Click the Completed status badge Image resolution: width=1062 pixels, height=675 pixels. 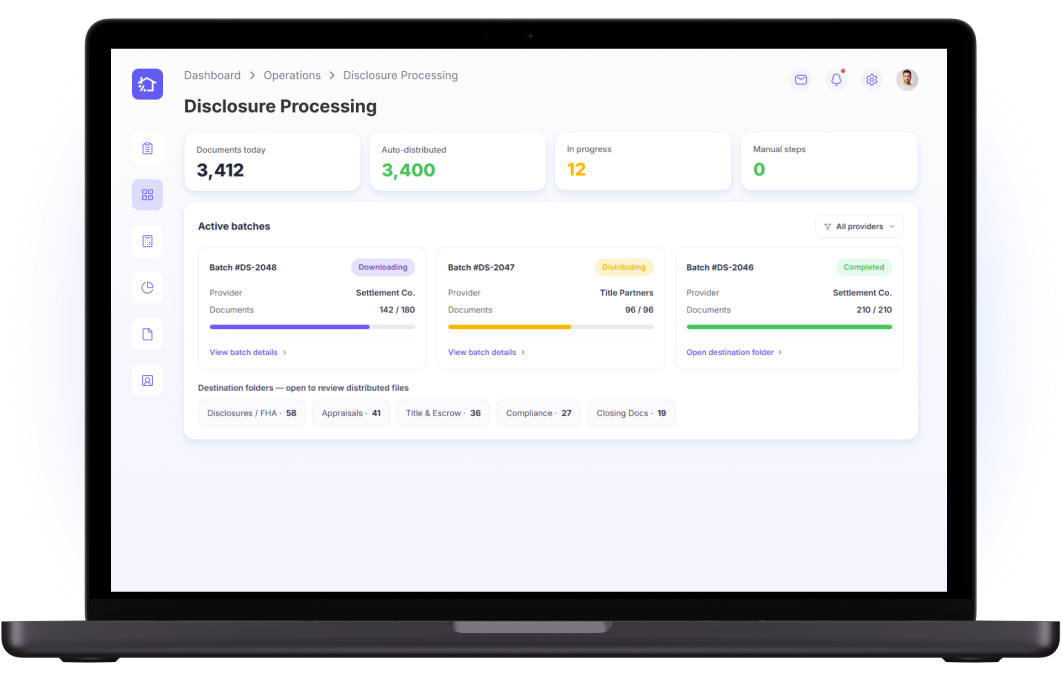(864, 267)
